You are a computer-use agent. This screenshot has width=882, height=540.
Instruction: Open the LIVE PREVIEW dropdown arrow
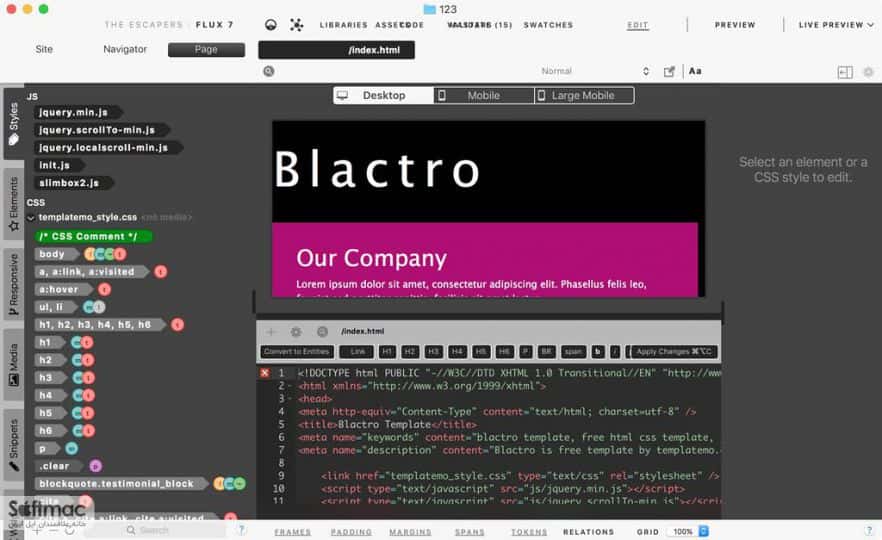click(871, 25)
